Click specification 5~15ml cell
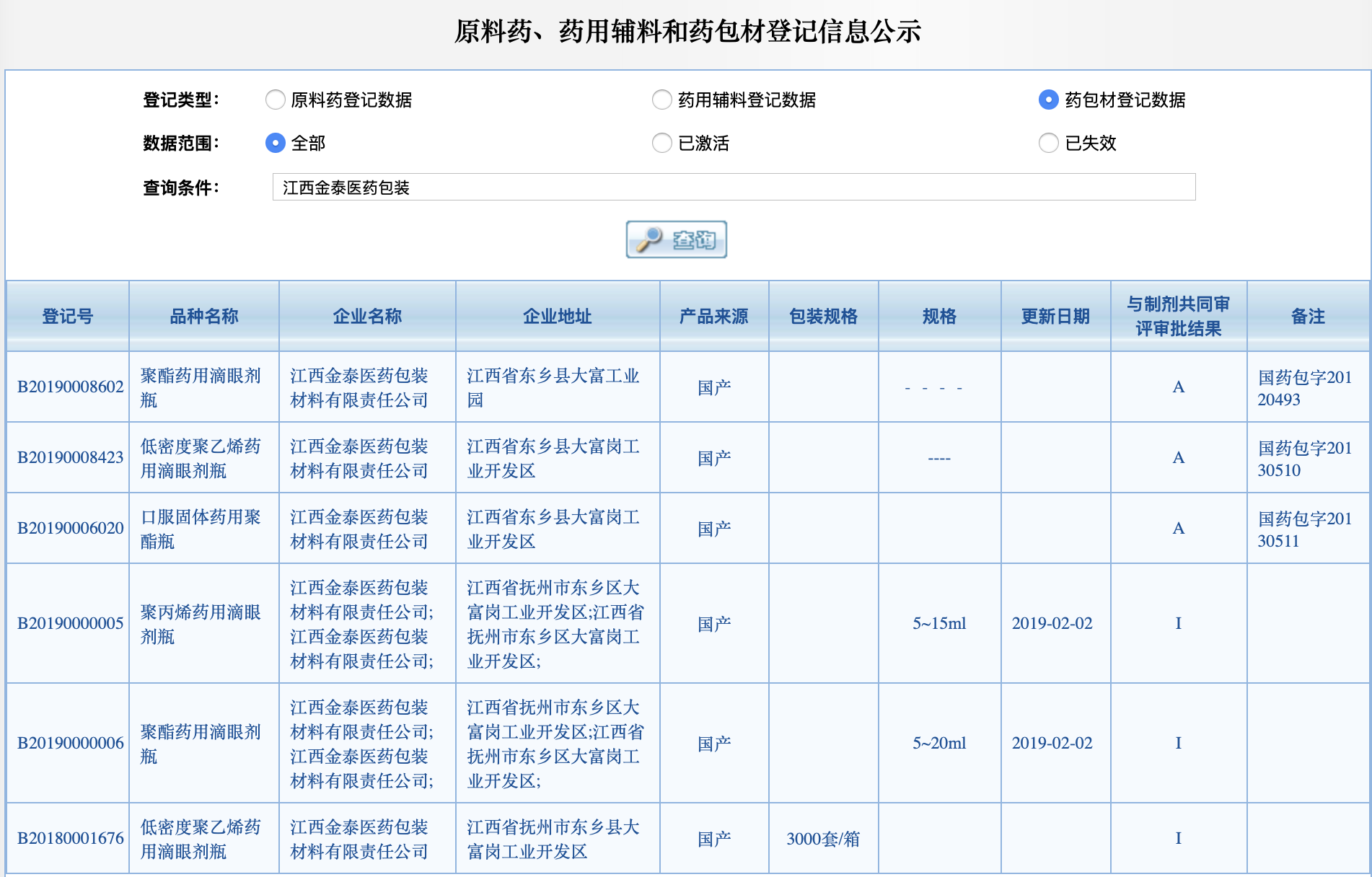Viewport: 1372px width, 877px height. click(939, 623)
